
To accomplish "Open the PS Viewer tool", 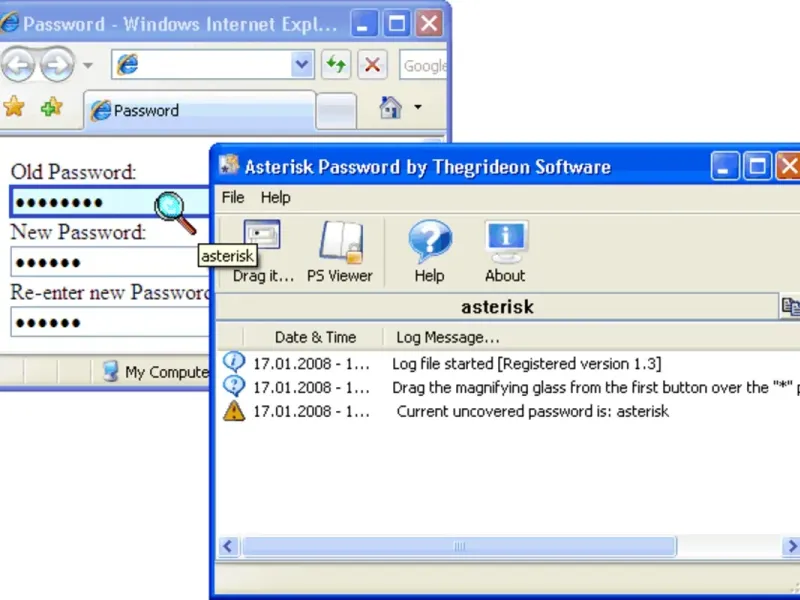I will click(340, 252).
